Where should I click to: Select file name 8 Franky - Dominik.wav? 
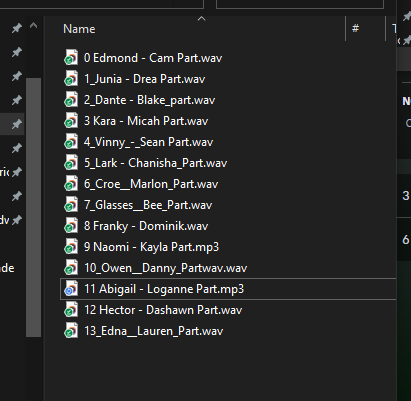[146, 226]
